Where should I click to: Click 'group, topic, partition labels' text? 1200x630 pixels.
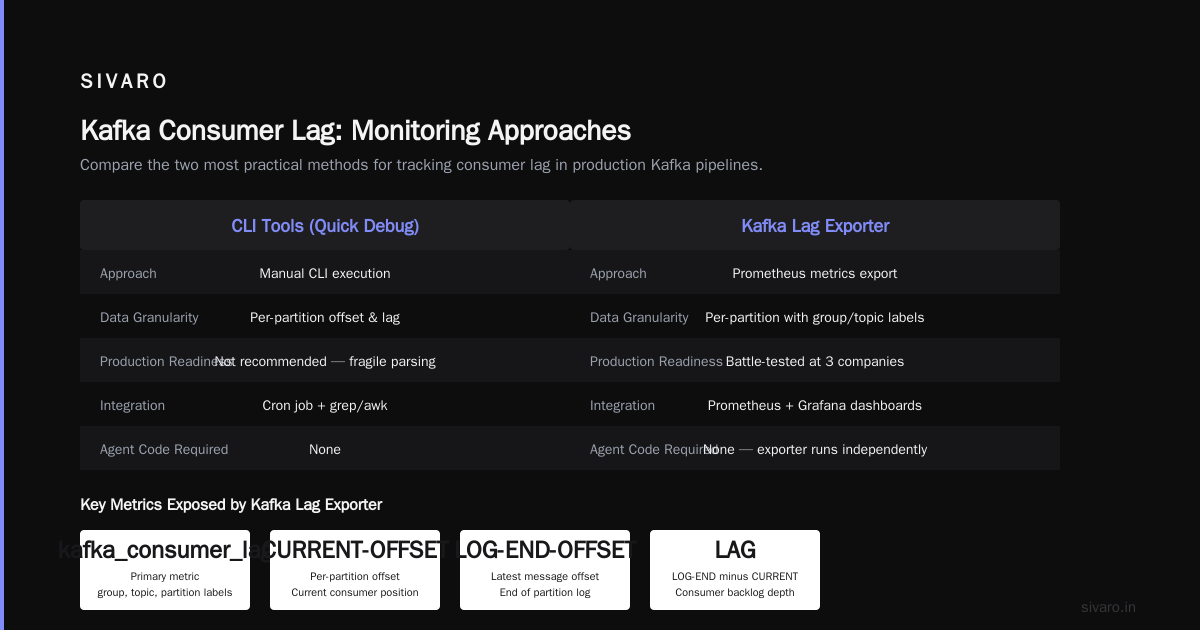[x=165, y=593]
